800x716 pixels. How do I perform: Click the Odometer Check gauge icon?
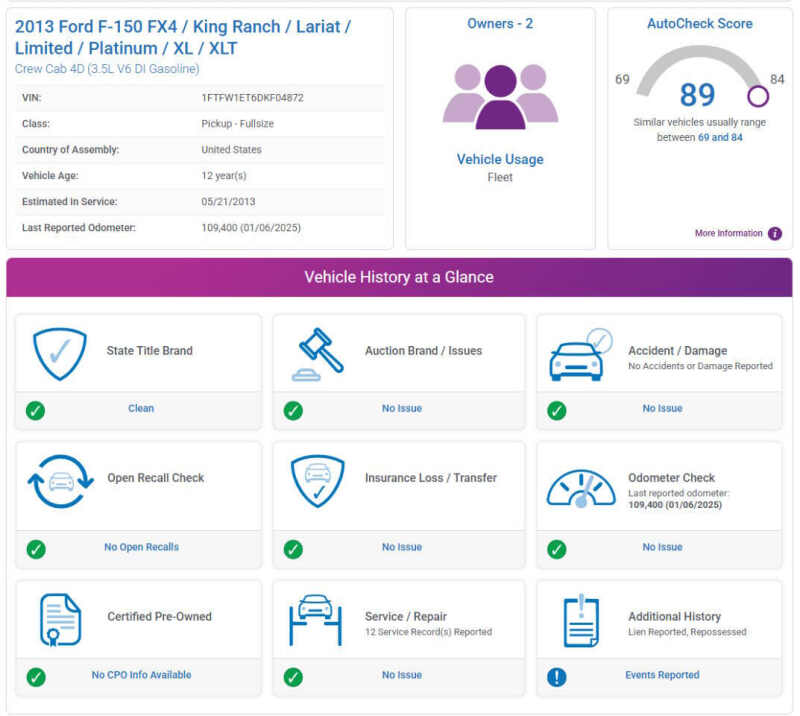pos(580,485)
